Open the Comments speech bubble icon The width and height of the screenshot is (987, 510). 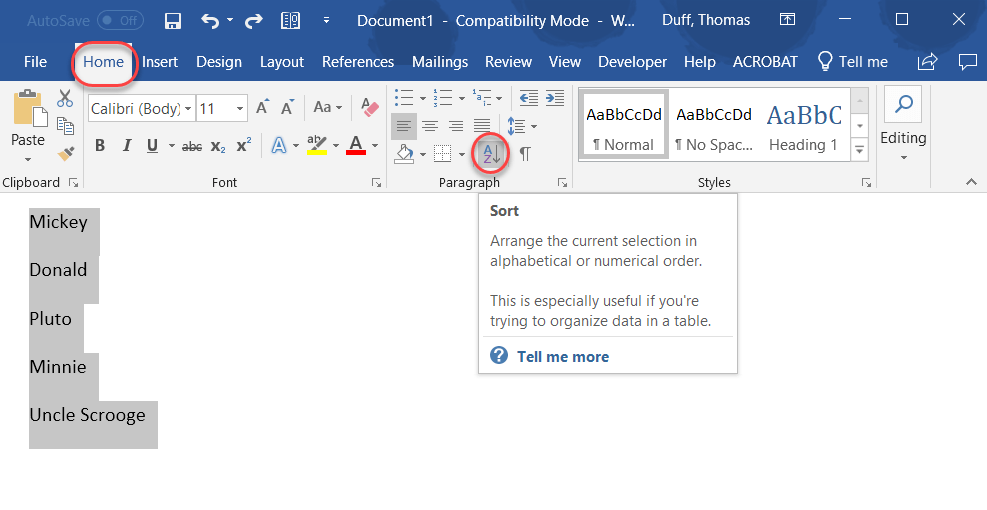pyautogui.click(x=967, y=62)
